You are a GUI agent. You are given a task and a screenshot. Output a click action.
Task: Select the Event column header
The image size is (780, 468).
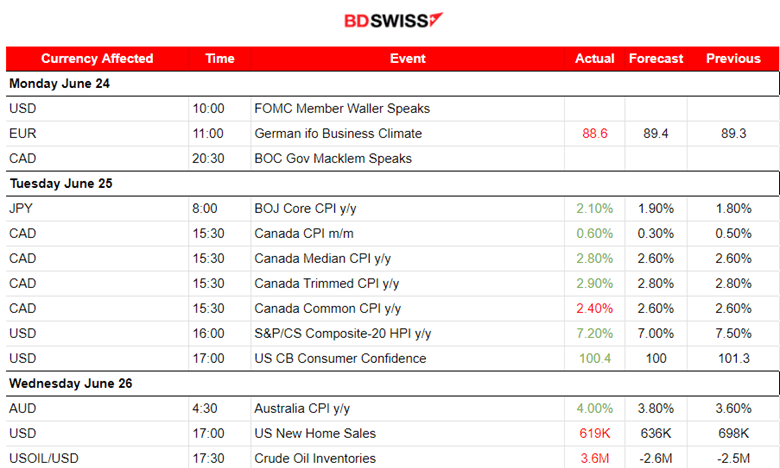(x=408, y=59)
